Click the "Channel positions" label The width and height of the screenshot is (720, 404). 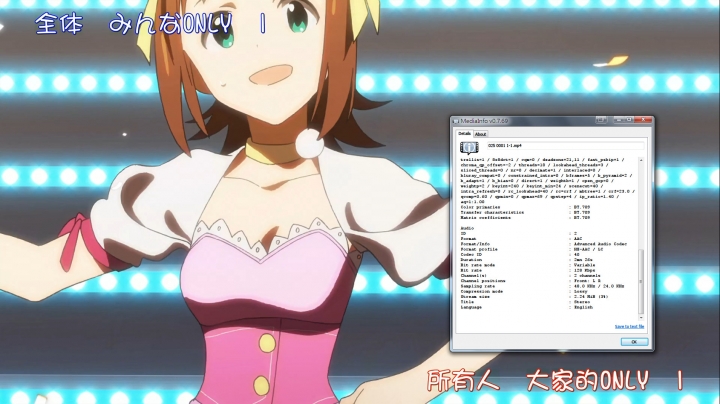pos(483,281)
